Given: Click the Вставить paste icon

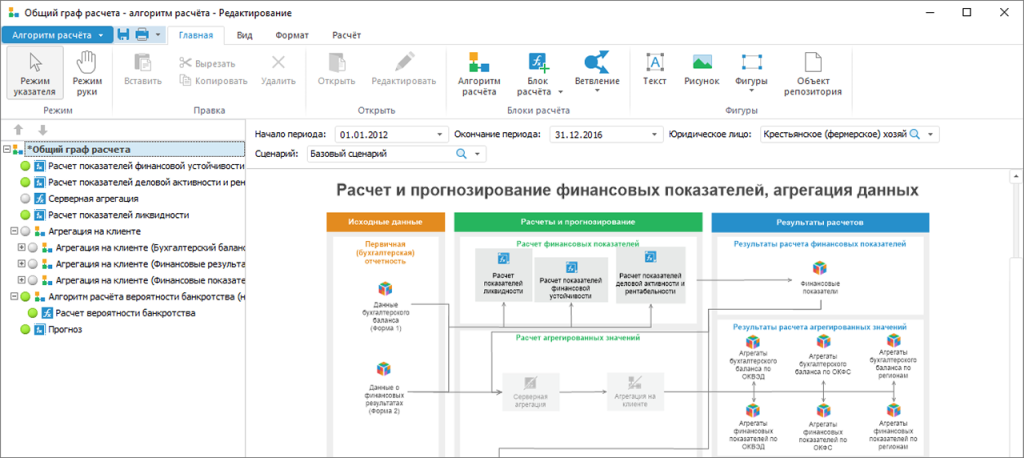Looking at the screenshot, I should pos(142,63).
